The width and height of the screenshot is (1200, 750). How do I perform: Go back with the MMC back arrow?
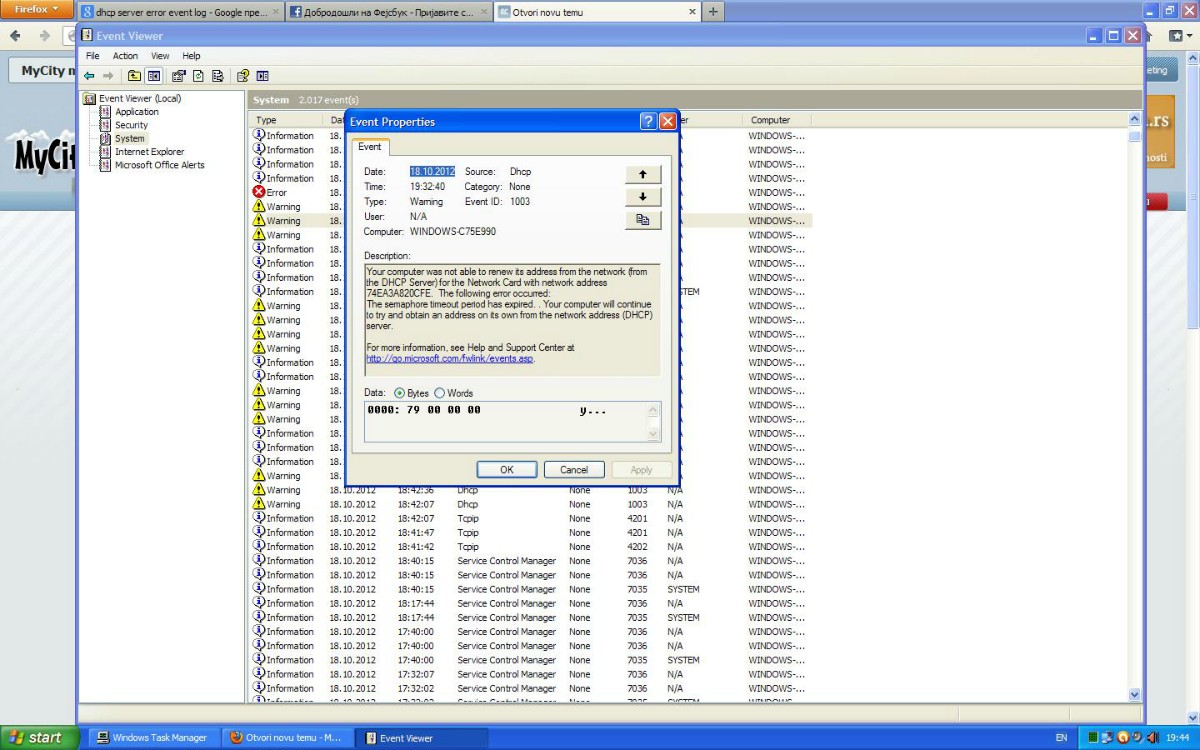point(89,76)
